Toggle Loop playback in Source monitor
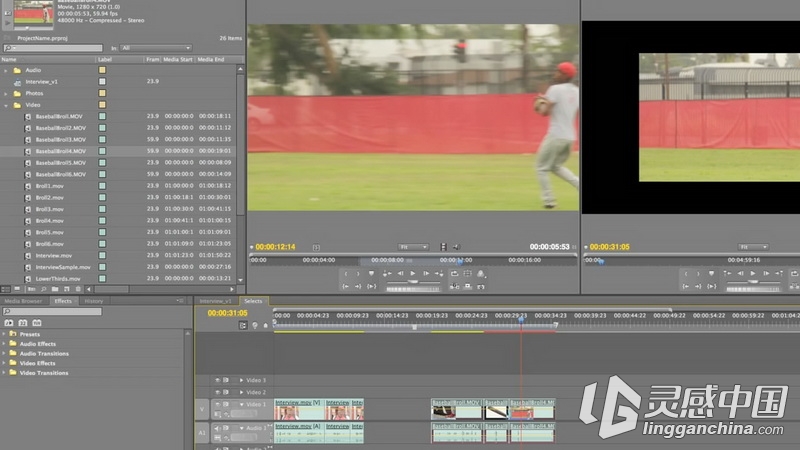Image resolution: width=800 pixels, height=450 pixels. [x=454, y=273]
